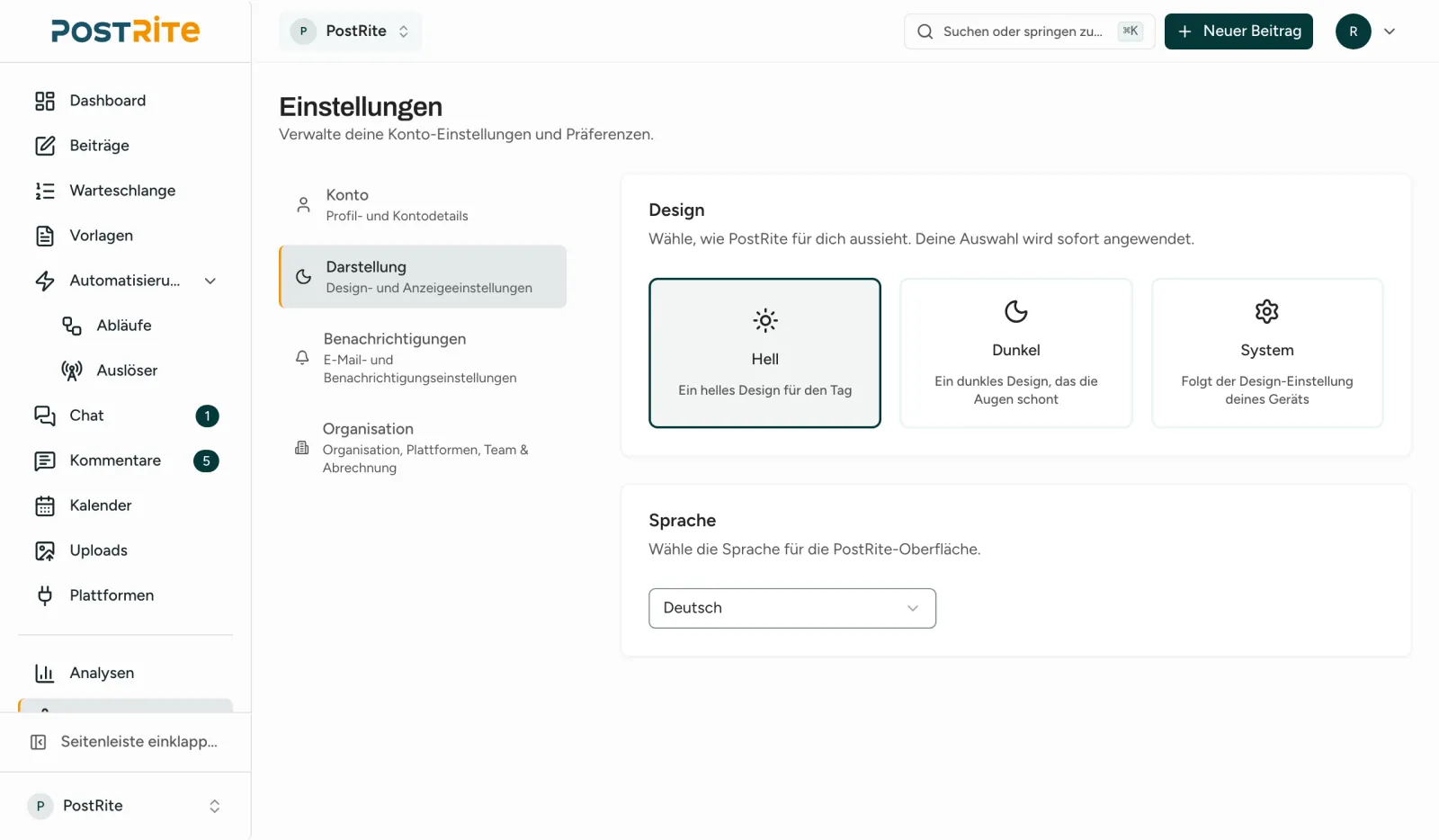
Task: Click the Kommentare message icon
Action: pyautogui.click(x=45, y=460)
